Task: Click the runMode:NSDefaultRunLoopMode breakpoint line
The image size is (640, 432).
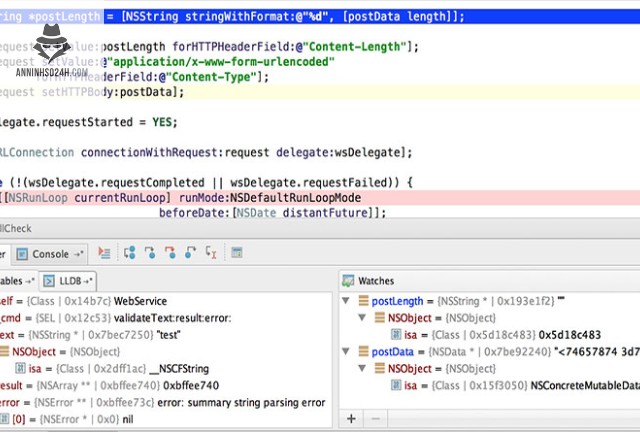Action: coord(320,198)
